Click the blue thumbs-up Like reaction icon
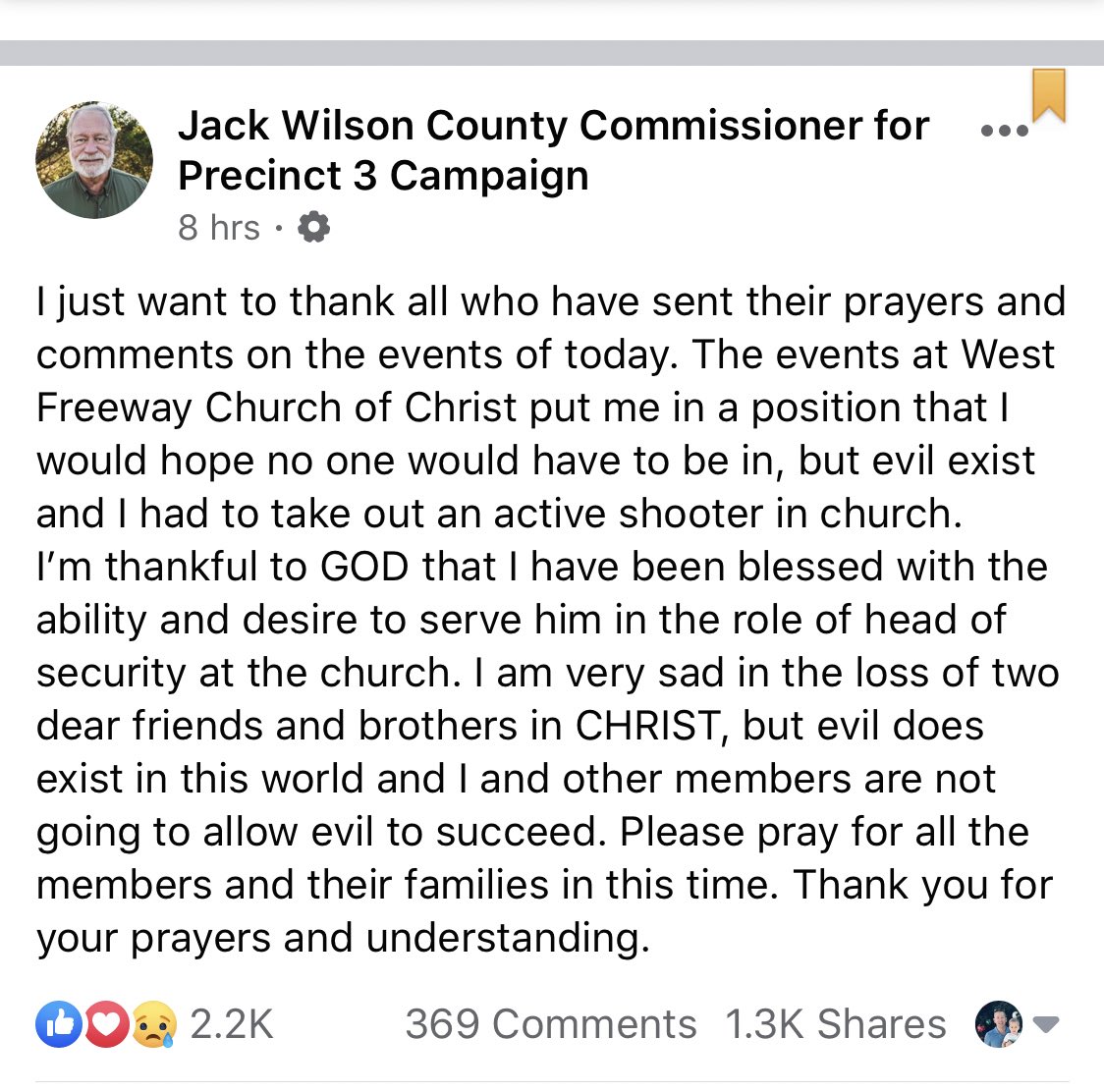Viewport: 1104px width, 1092px height. (x=59, y=1023)
